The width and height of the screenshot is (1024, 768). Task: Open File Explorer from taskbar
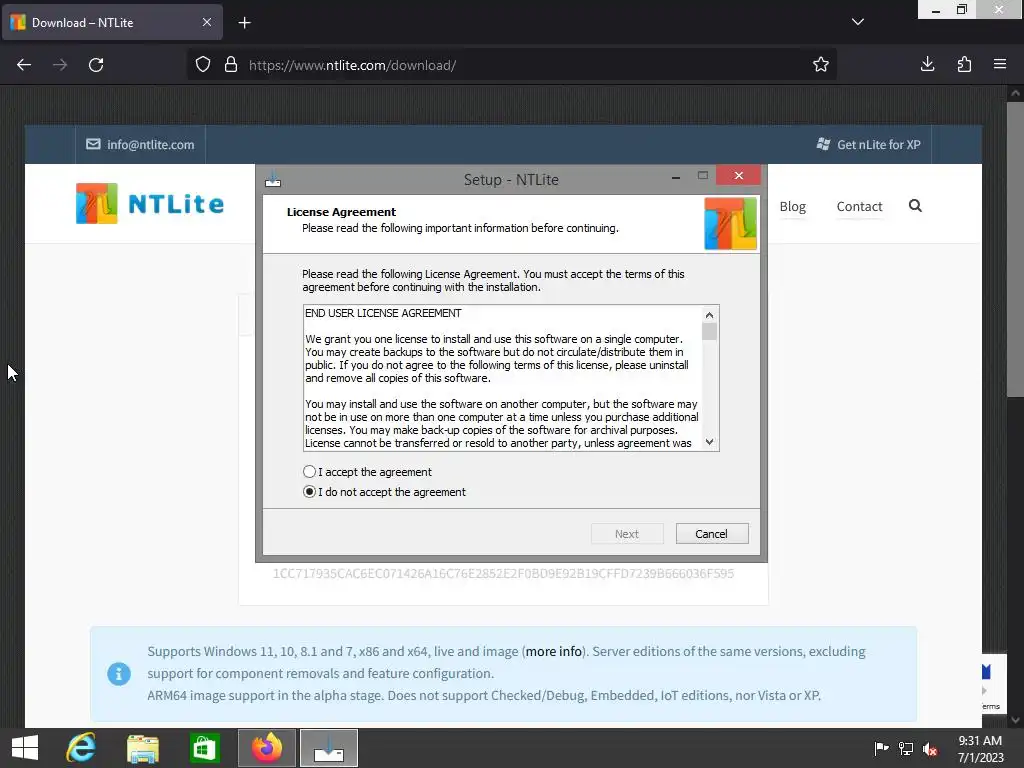(142, 748)
